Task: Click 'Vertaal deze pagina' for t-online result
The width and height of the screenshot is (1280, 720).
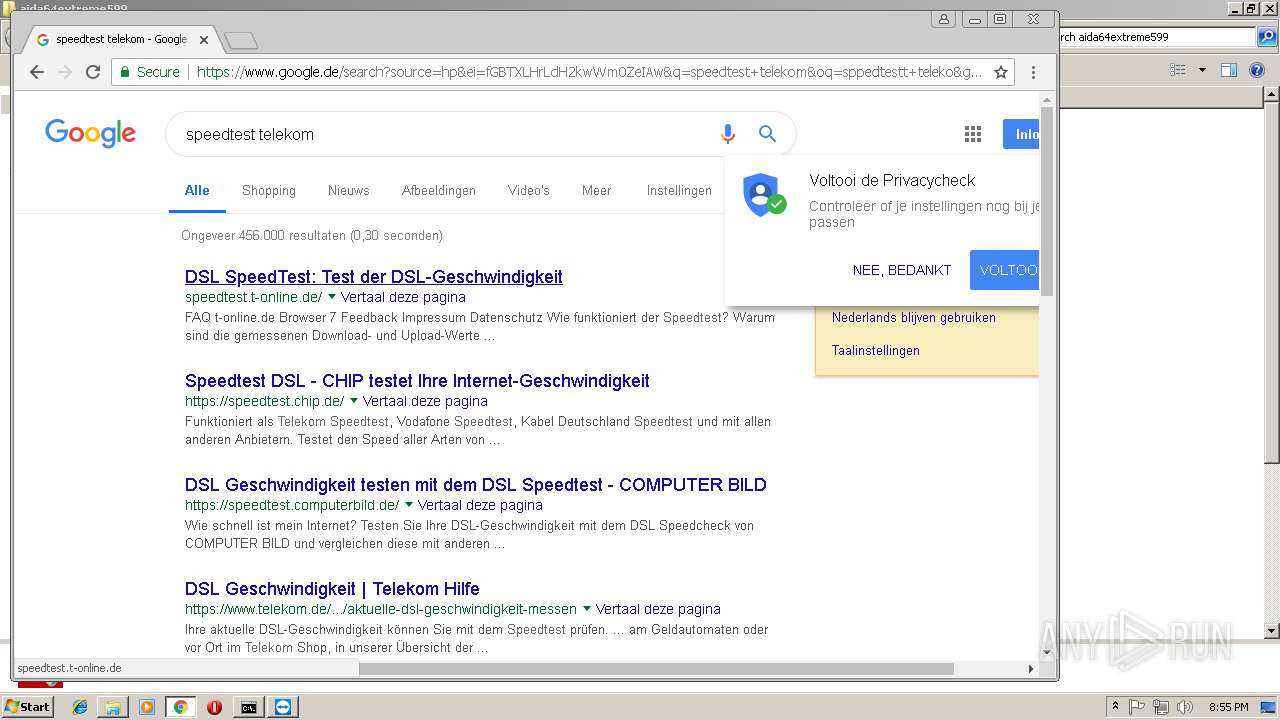Action: (403, 297)
